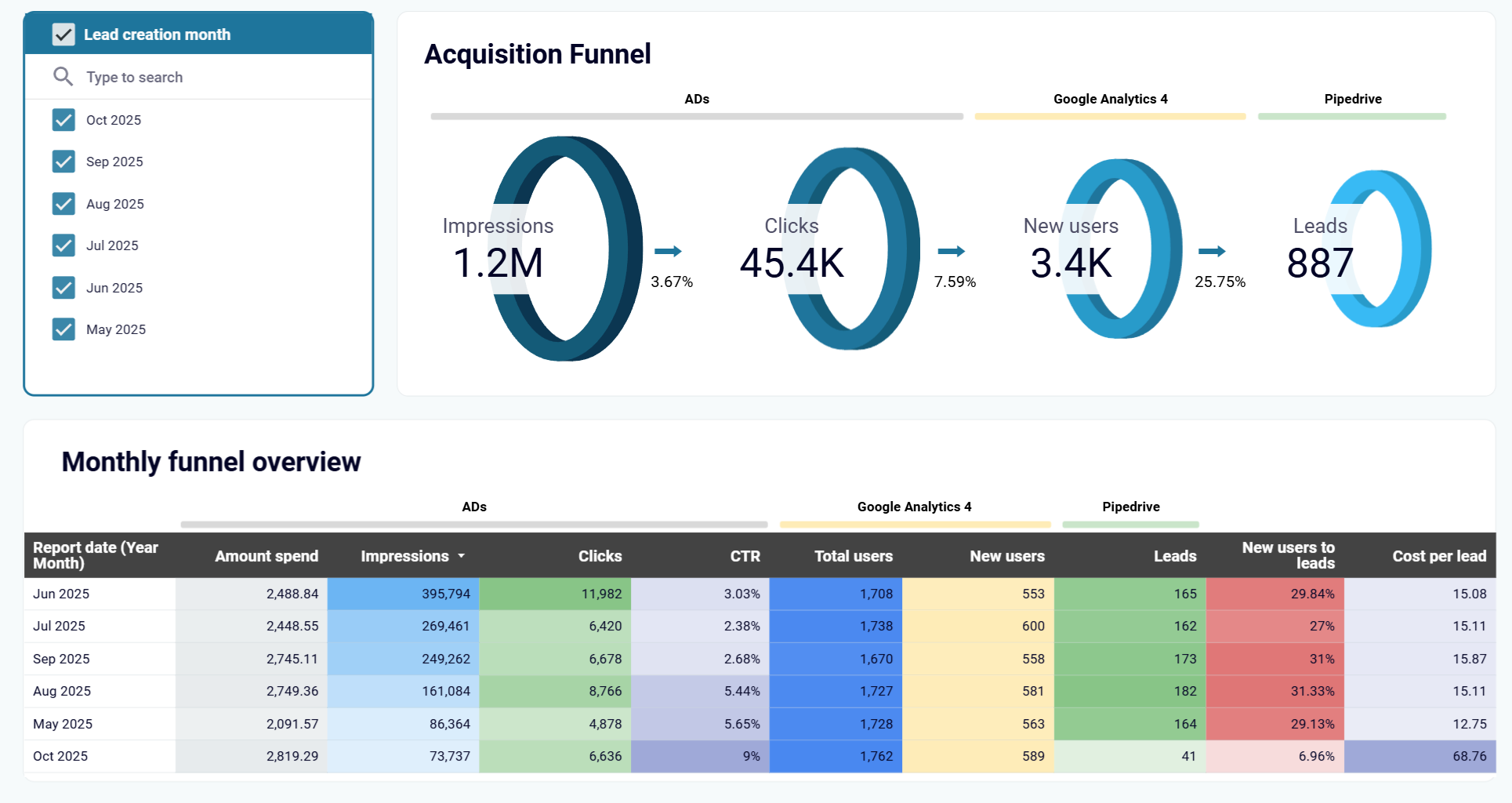Uncheck the Oct 2025 filter

[x=63, y=119]
